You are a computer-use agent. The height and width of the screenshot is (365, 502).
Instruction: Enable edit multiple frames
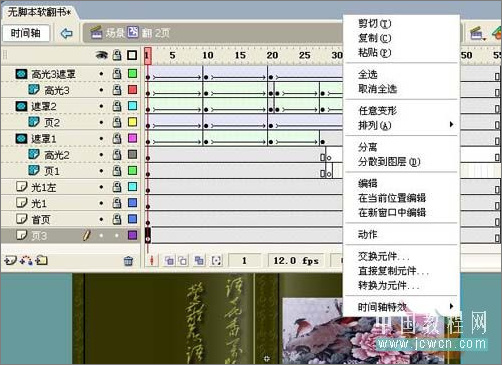tap(199, 260)
